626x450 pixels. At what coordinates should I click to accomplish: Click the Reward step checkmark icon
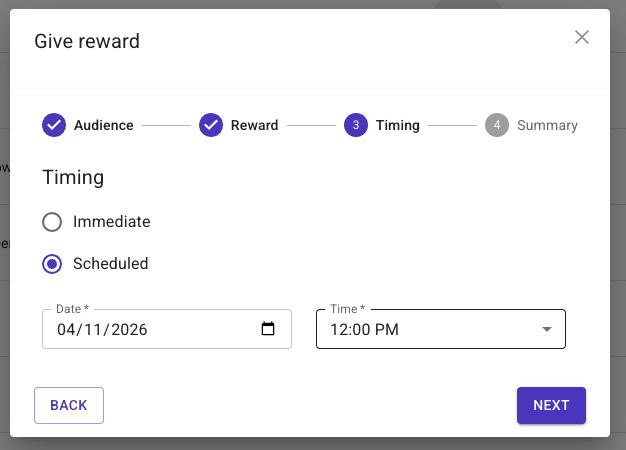[211, 125]
